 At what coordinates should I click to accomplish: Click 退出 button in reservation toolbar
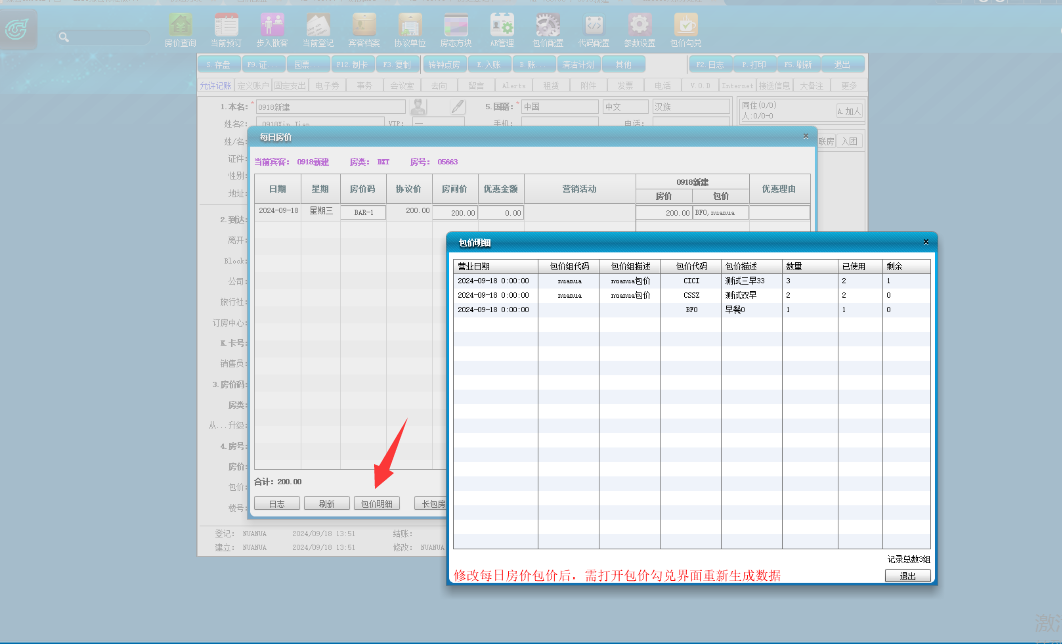pos(842,64)
